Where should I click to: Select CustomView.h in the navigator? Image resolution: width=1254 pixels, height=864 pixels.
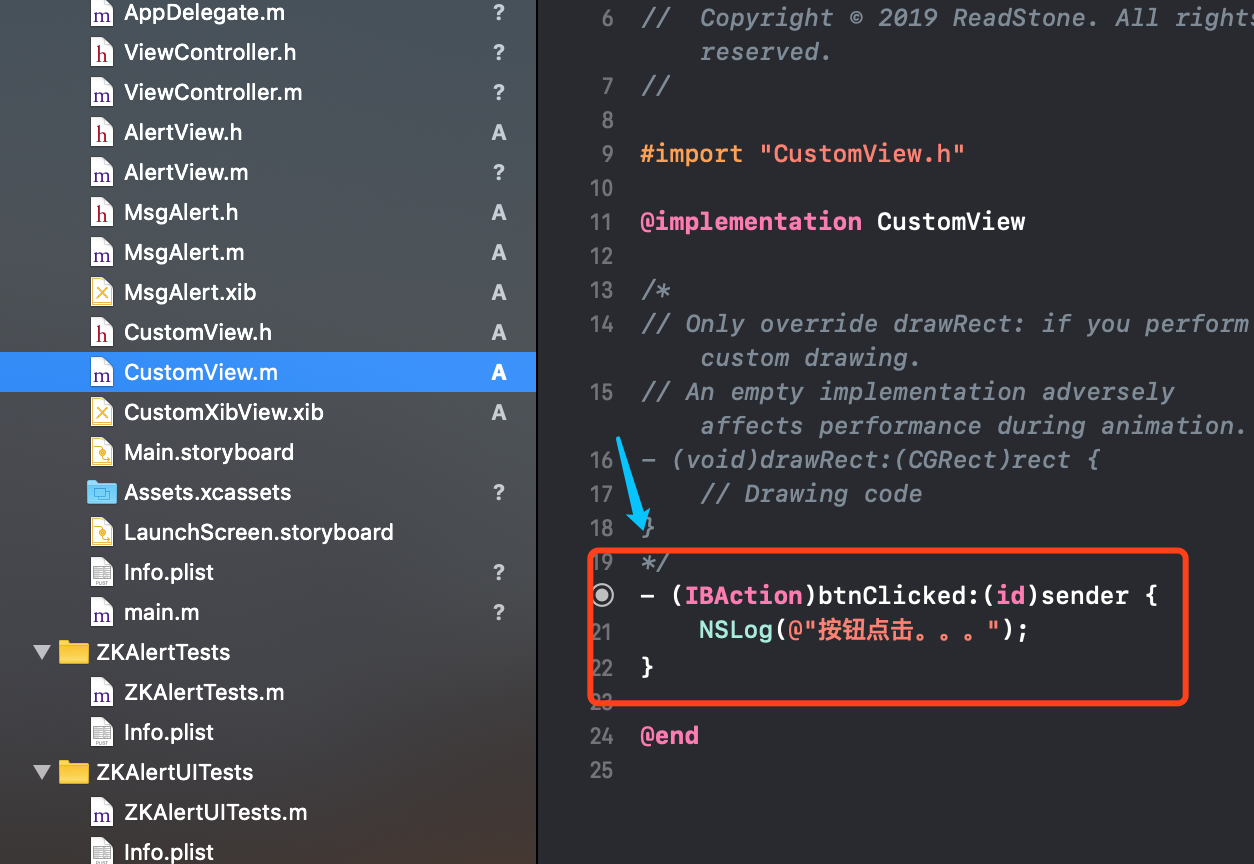tap(197, 333)
